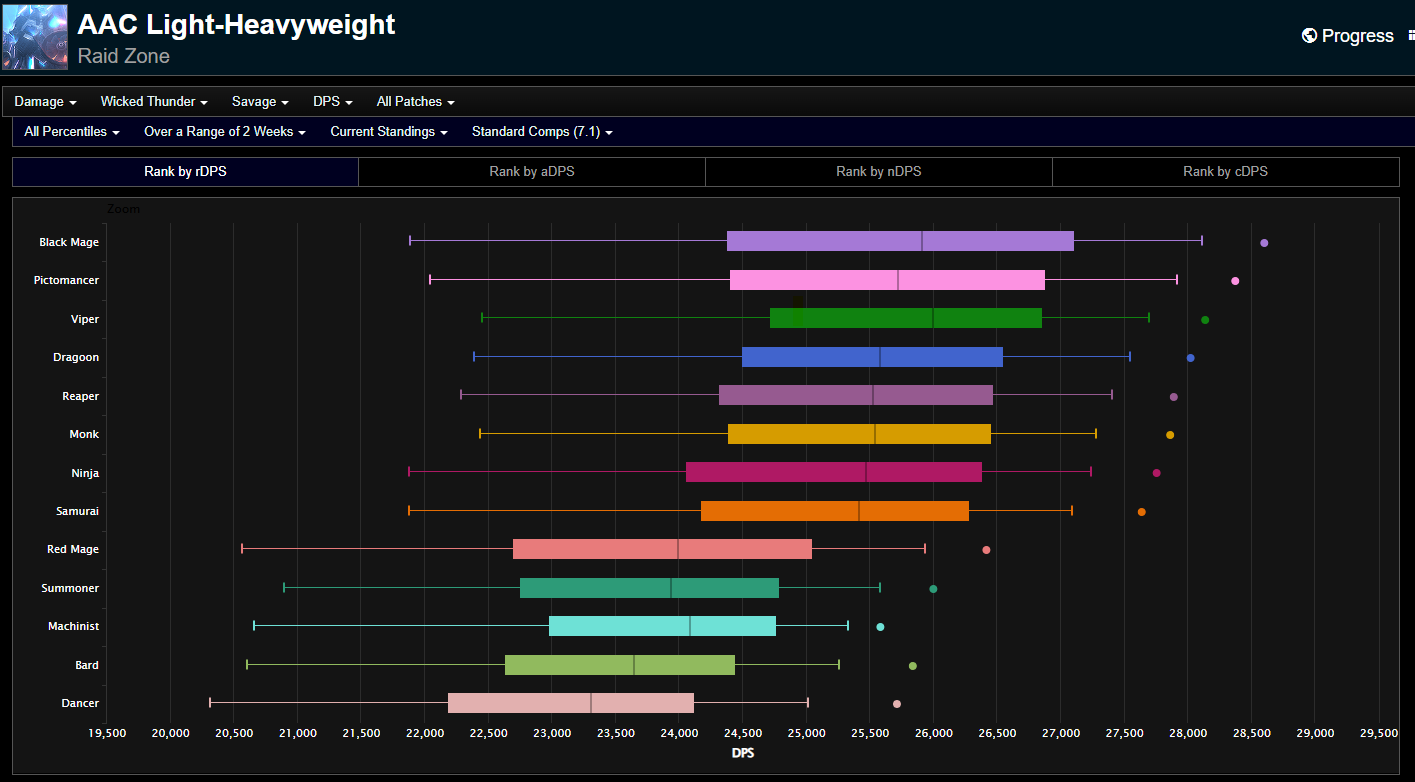Viewport: 1415px width, 782px height.
Task: Click the Raid Zone subtitle text
Action: pos(124,56)
